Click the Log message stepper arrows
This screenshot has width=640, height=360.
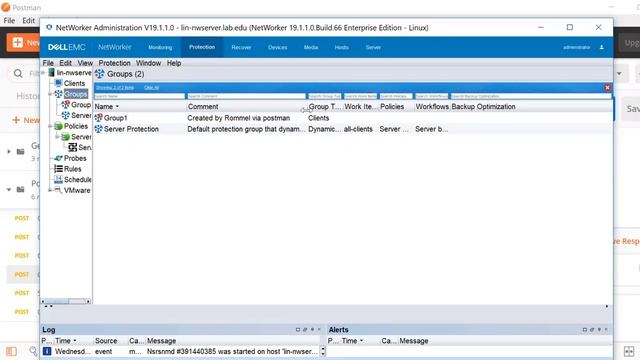coord(323,351)
